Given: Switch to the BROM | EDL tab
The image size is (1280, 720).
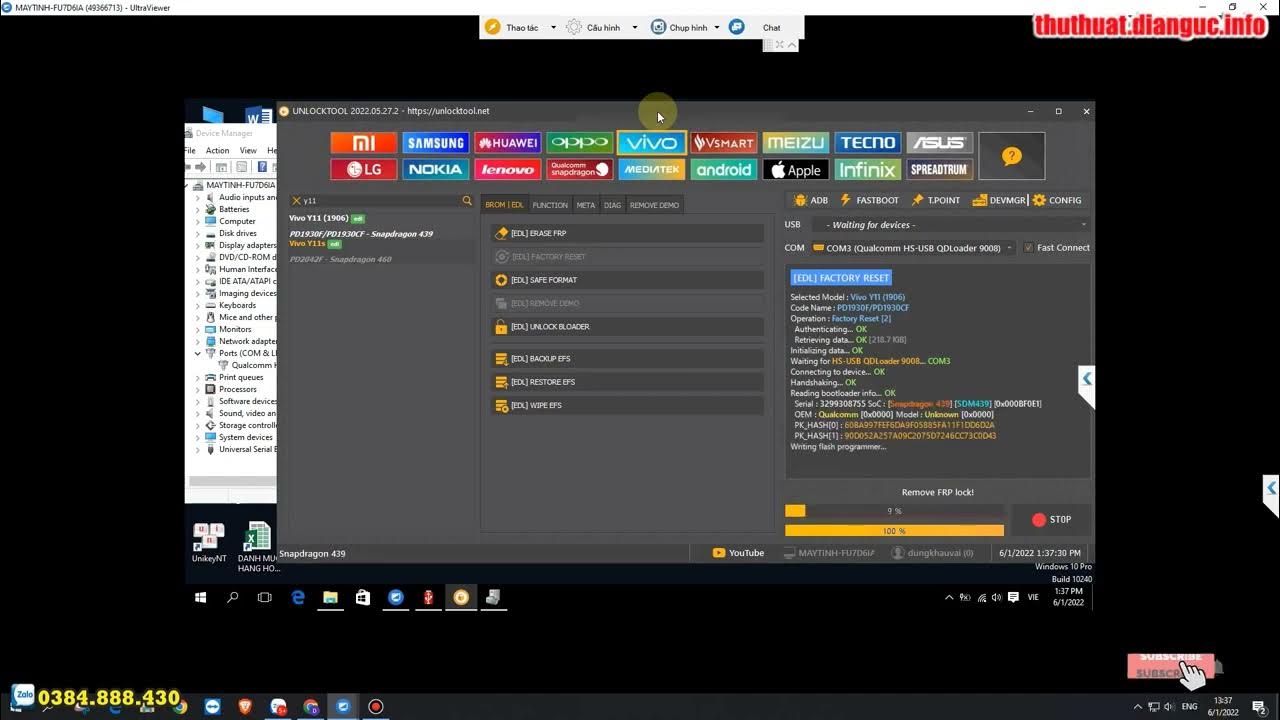Looking at the screenshot, I should [x=504, y=205].
